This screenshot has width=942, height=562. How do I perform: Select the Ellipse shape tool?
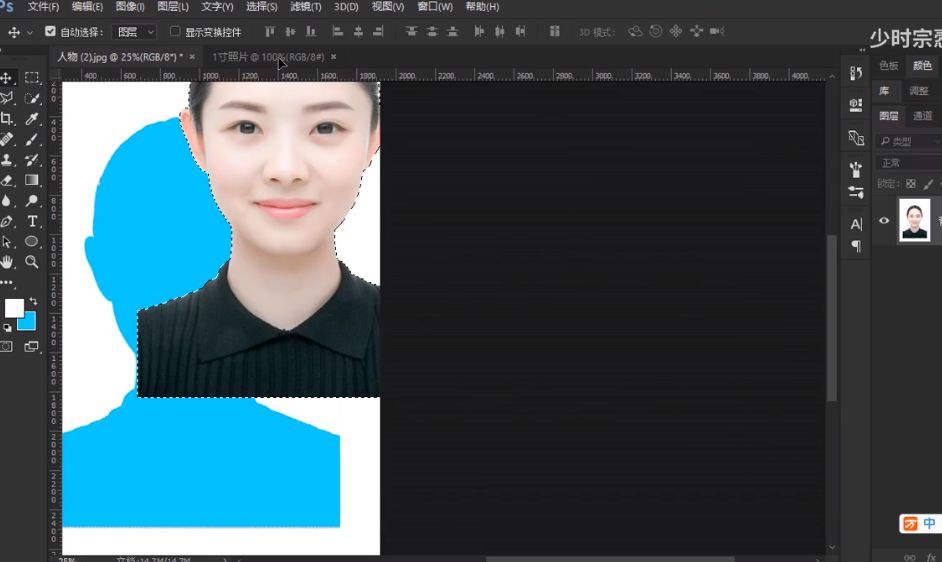pyautogui.click(x=31, y=242)
